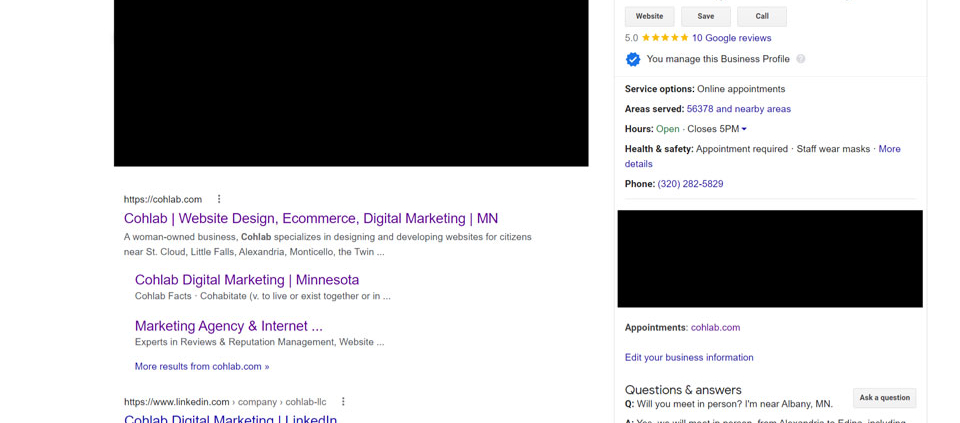This screenshot has height=423, width=960.
Task: Click the 5.0 rating number
Action: click(x=631, y=38)
